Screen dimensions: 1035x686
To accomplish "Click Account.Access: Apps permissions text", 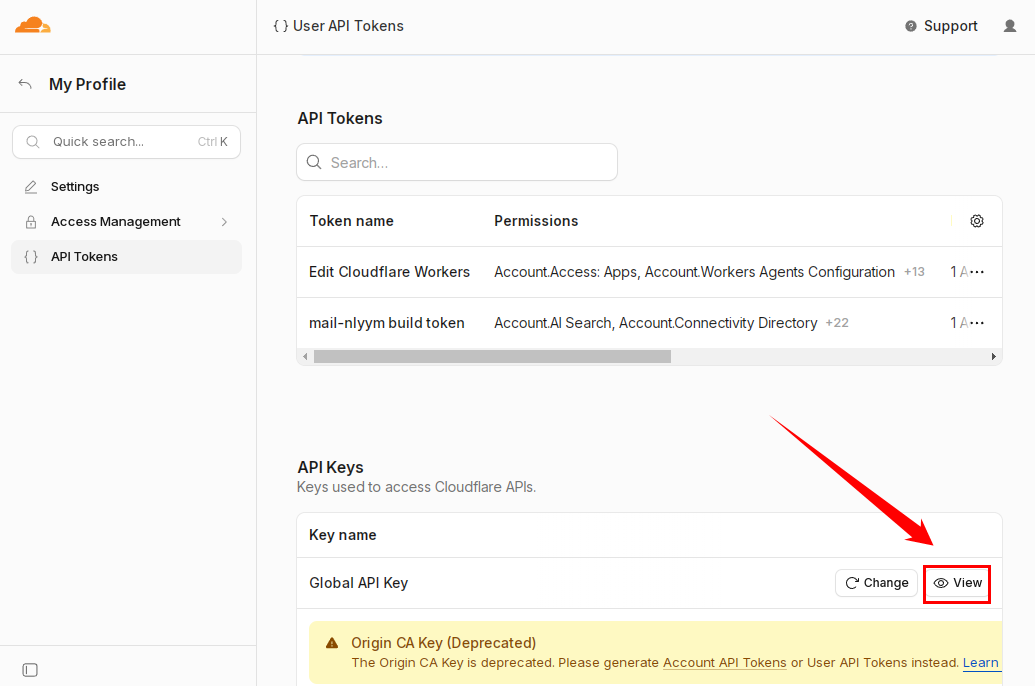I will coord(694,272).
